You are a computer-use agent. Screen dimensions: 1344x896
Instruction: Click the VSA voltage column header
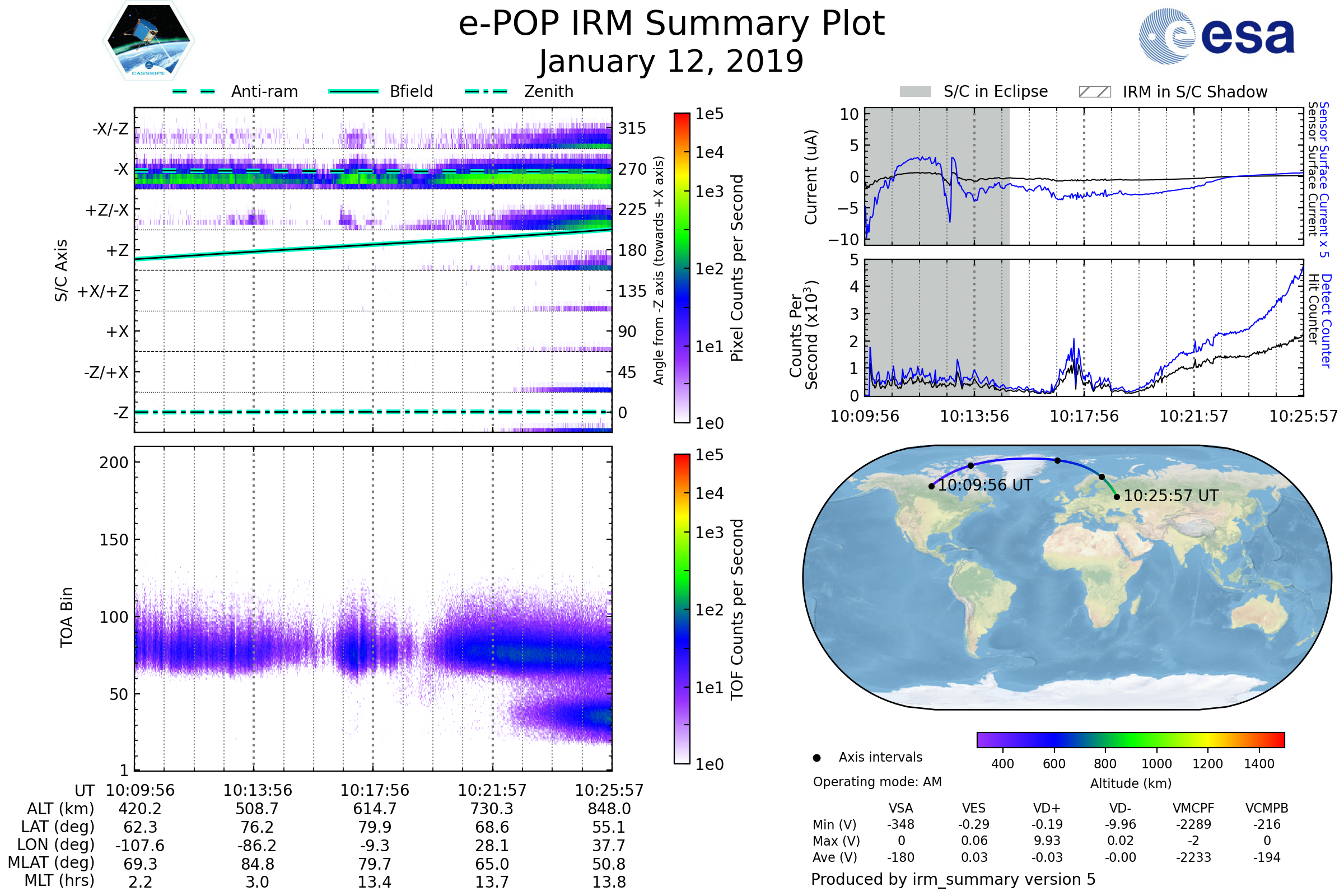tap(900, 808)
